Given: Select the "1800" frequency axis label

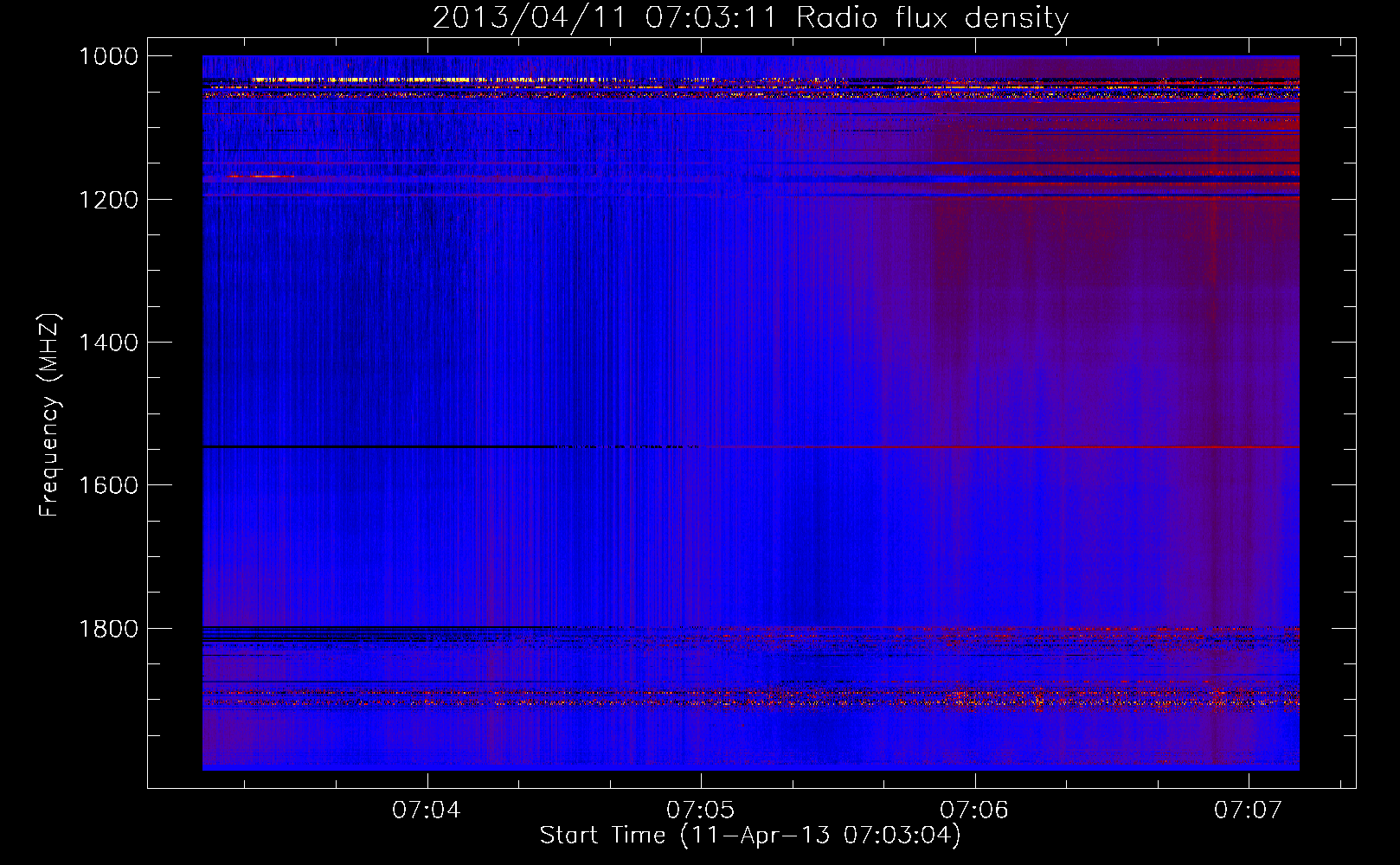Looking at the screenshot, I should click(108, 629).
